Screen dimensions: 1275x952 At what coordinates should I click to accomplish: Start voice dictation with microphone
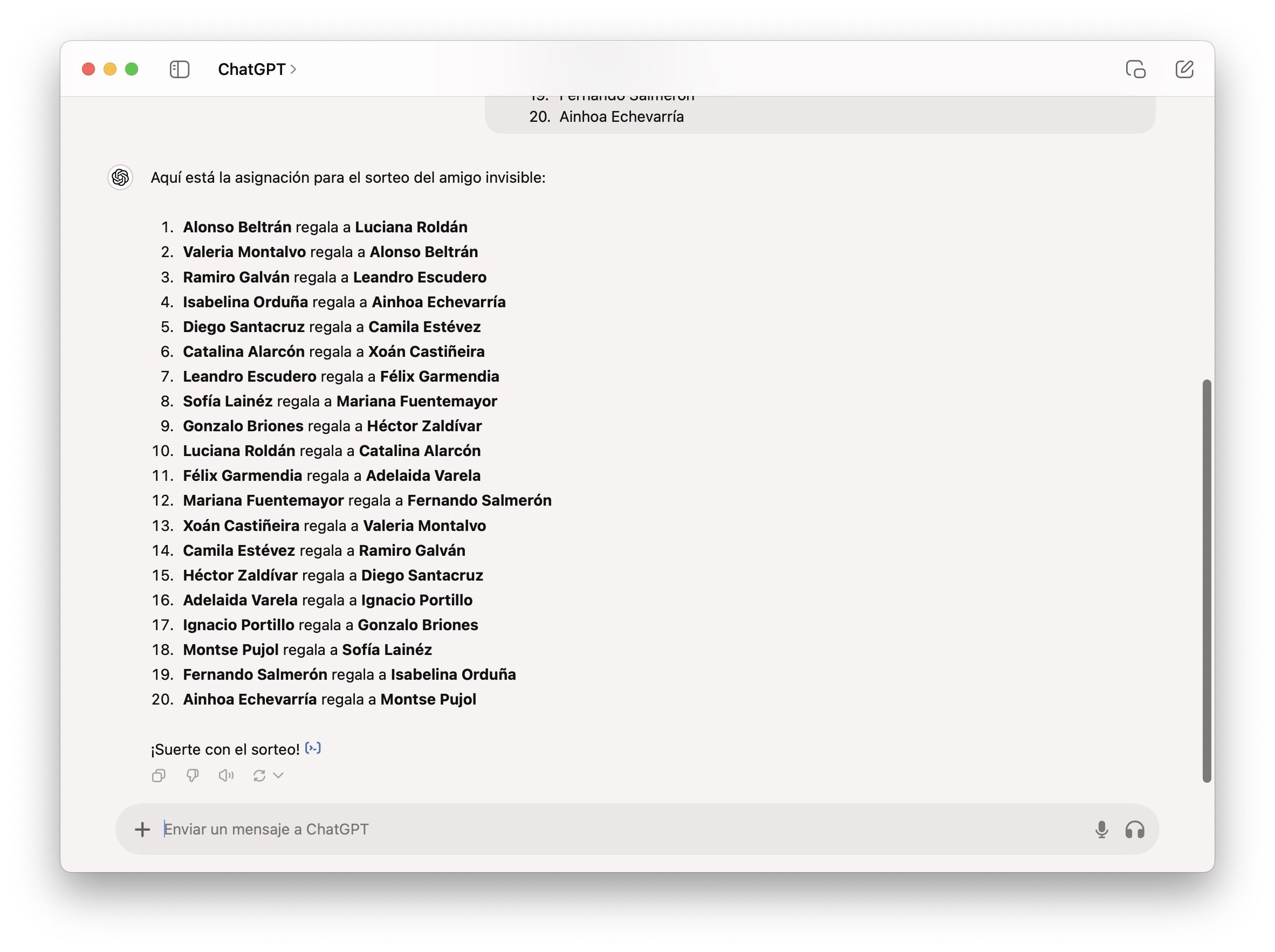tap(1101, 829)
